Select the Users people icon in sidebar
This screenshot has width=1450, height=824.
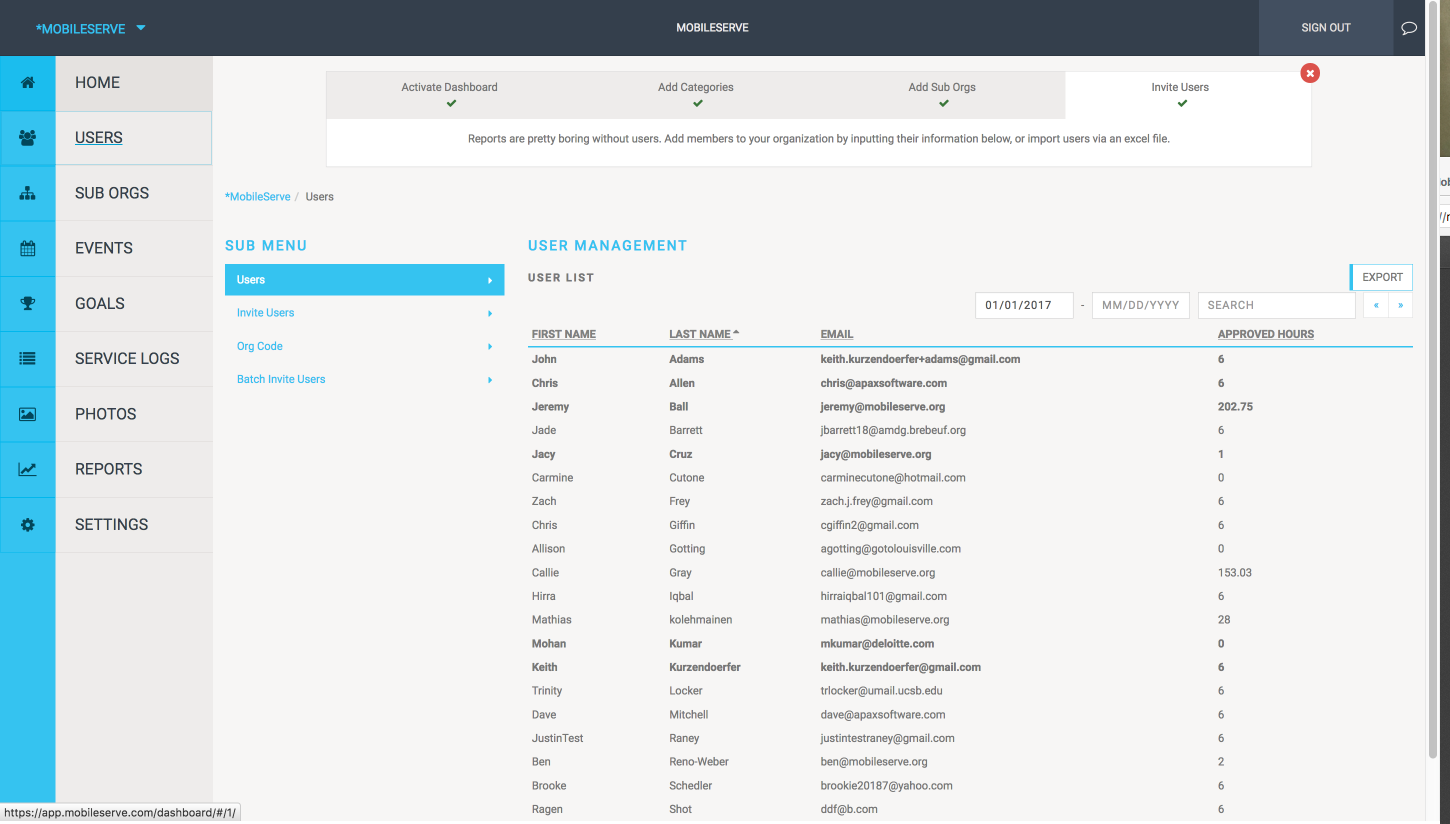[27, 138]
